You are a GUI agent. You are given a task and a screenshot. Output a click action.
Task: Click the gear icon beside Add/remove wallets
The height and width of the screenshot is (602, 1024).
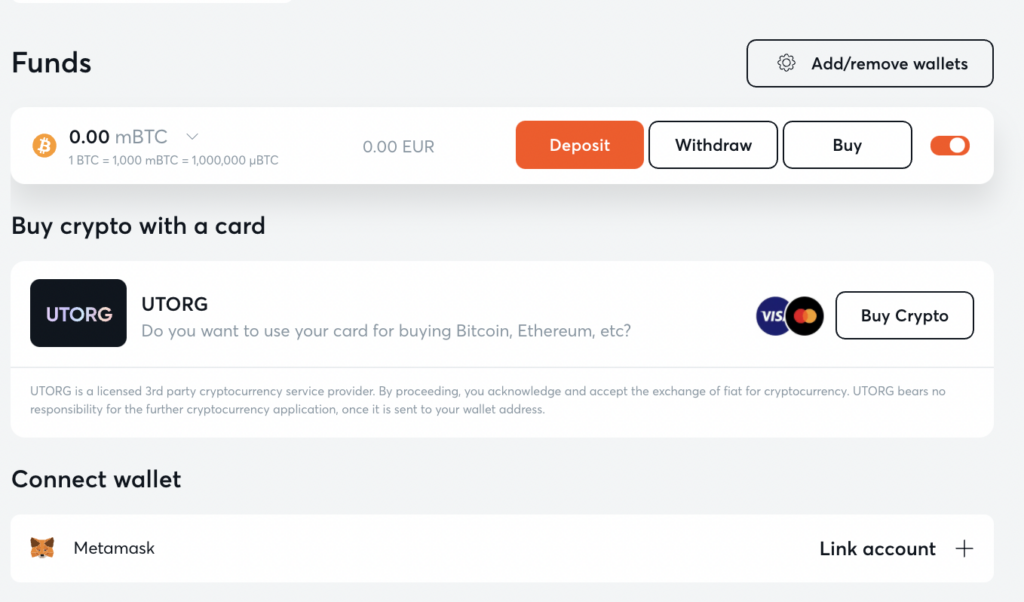pos(786,63)
